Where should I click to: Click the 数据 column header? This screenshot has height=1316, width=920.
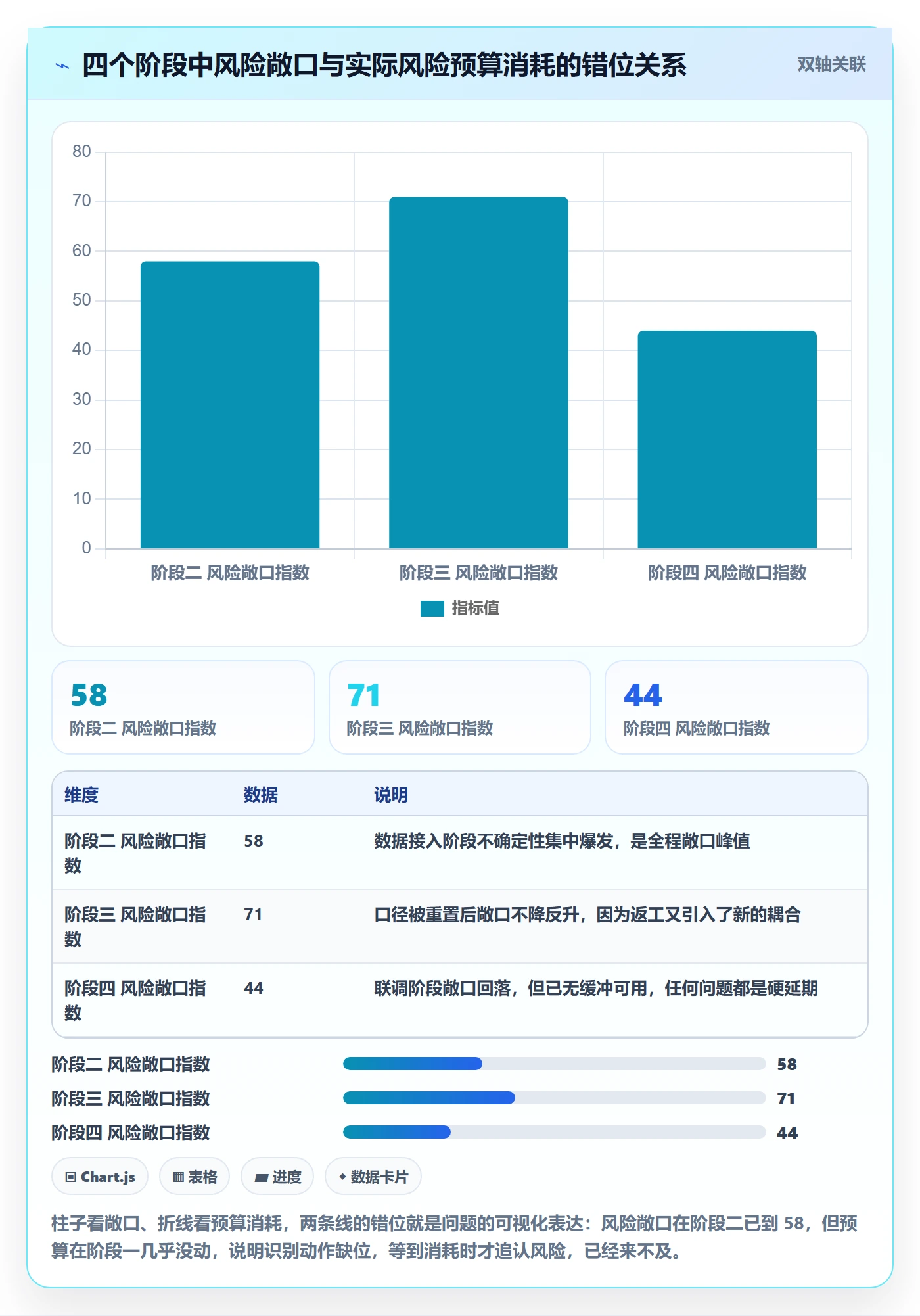[x=261, y=795]
